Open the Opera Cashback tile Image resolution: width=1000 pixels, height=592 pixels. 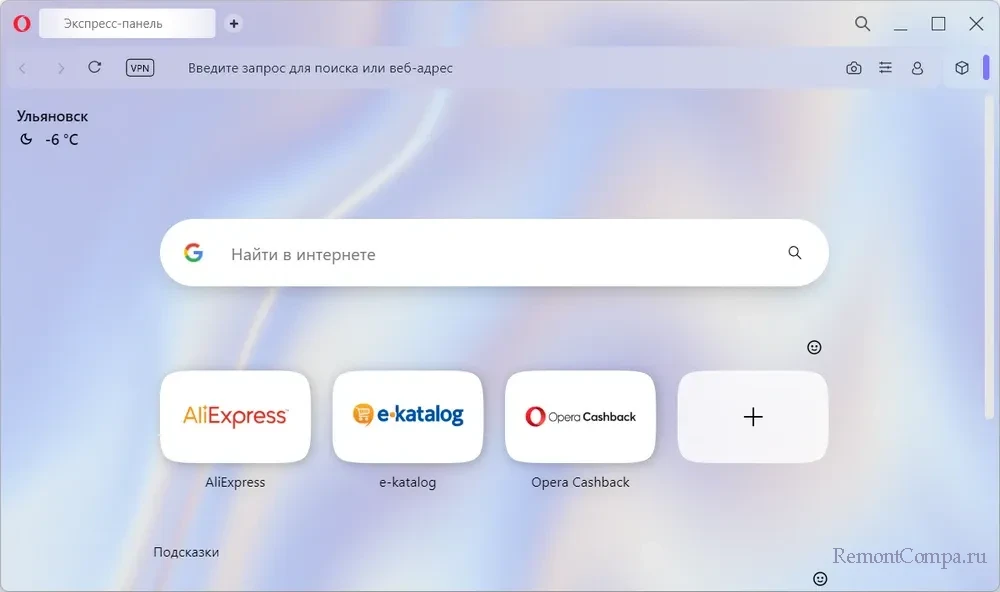point(580,417)
